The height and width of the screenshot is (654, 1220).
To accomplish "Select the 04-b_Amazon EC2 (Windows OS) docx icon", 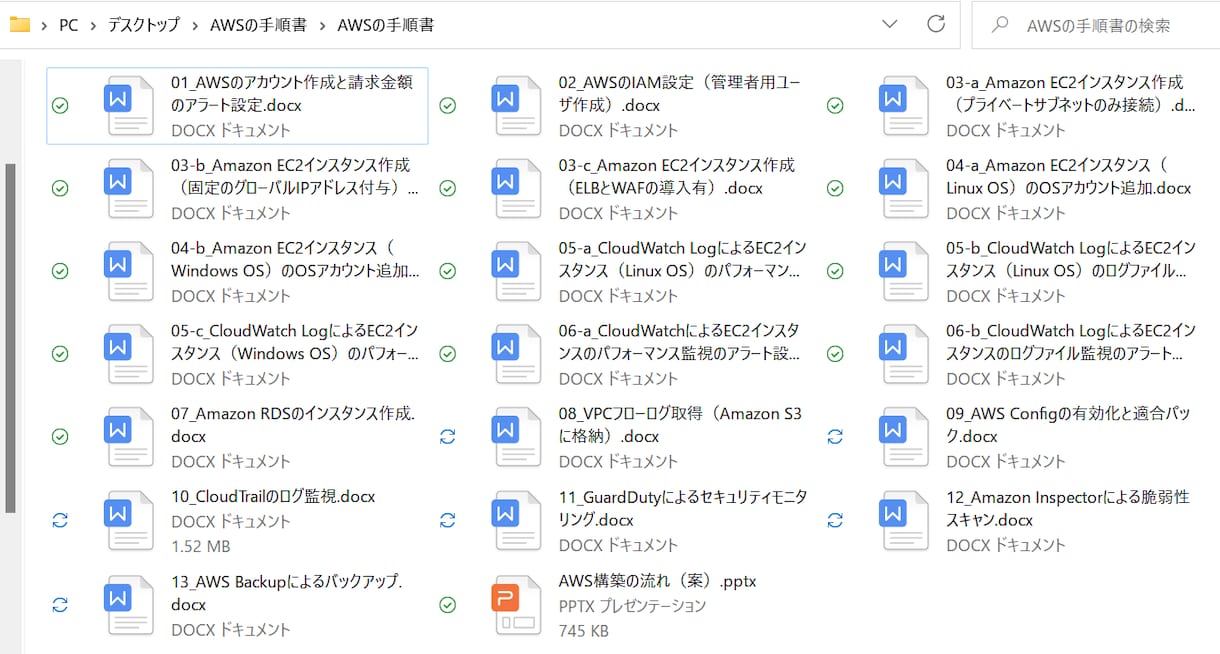I will (129, 271).
